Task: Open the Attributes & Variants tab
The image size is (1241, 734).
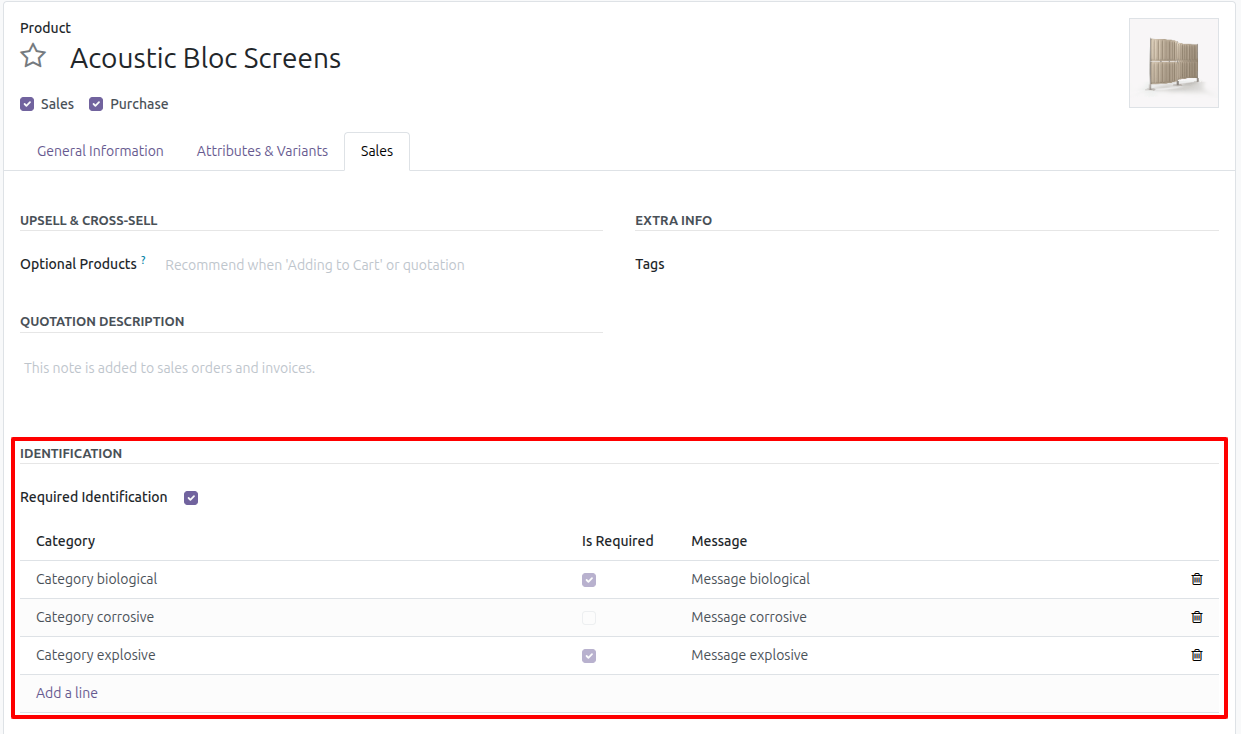Action: [x=262, y=150]
